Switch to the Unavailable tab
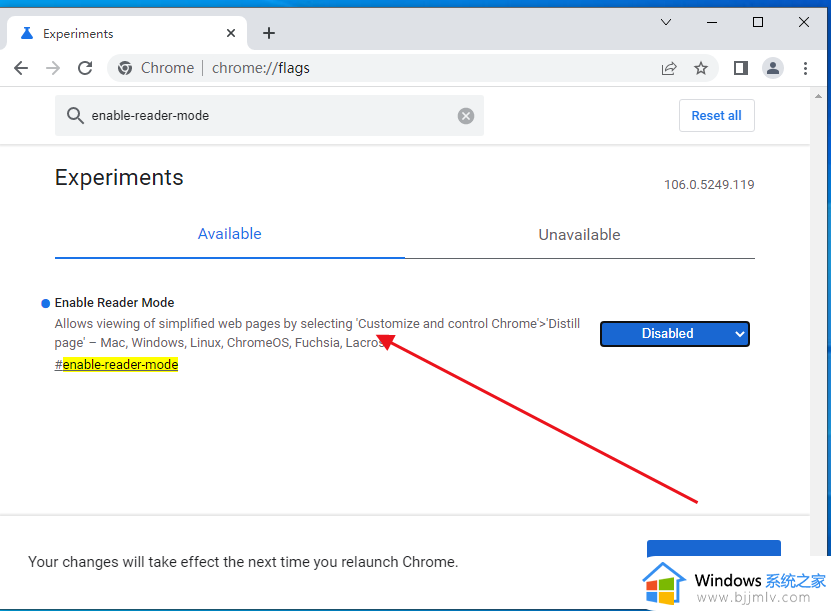The image size is (831, 611). coord(579,235)
